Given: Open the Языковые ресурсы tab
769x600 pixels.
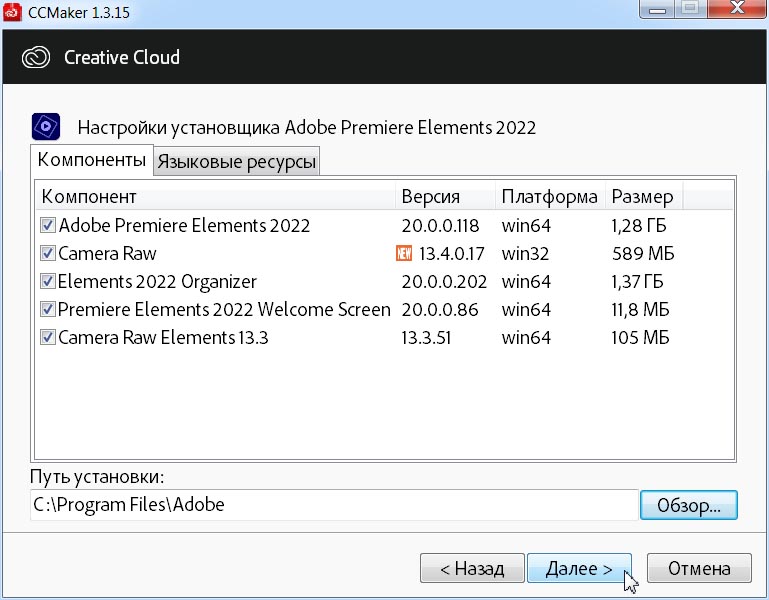Looking at the screenshot, I should 237,161.
